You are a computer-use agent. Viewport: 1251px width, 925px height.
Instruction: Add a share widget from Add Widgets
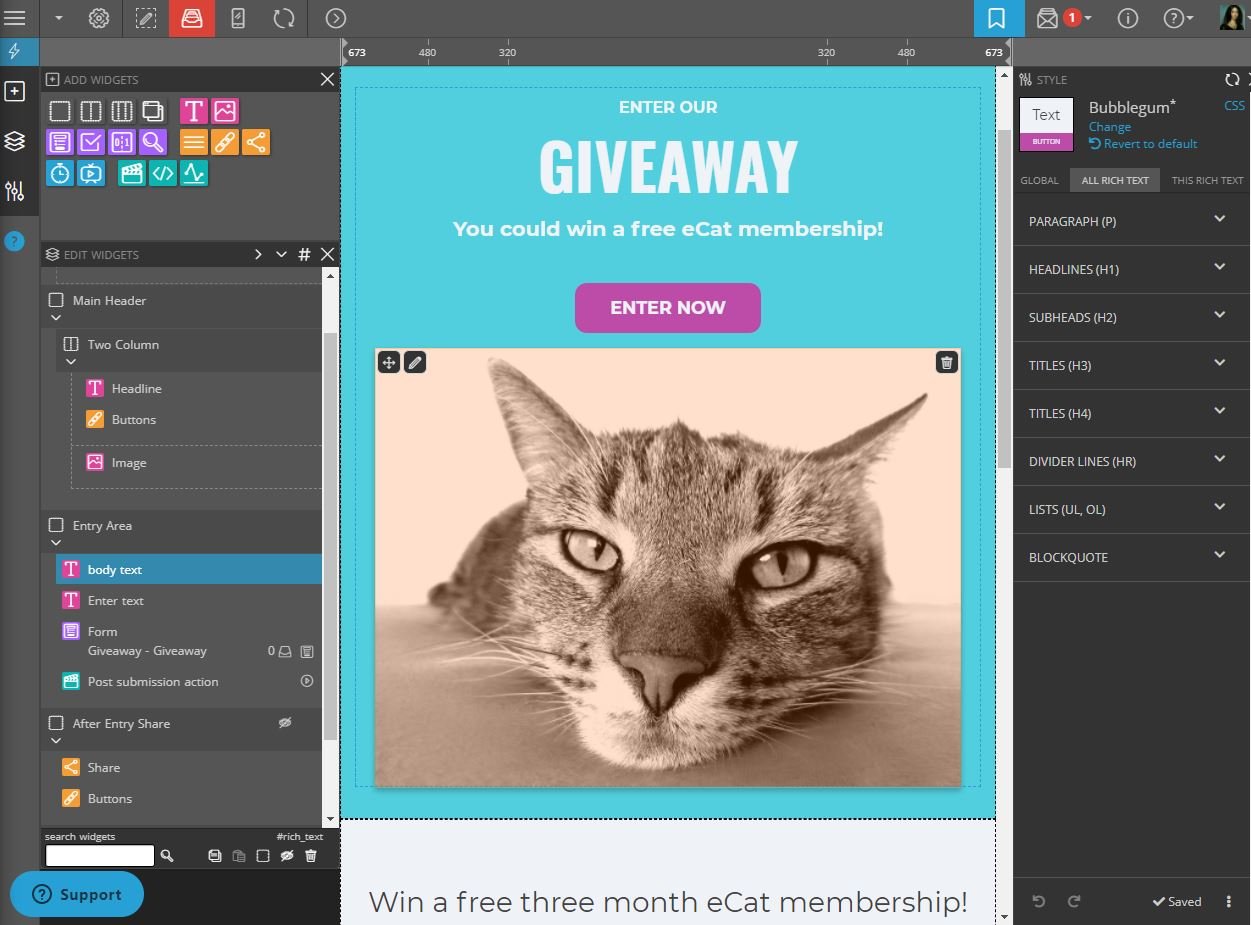pos(255,142)
